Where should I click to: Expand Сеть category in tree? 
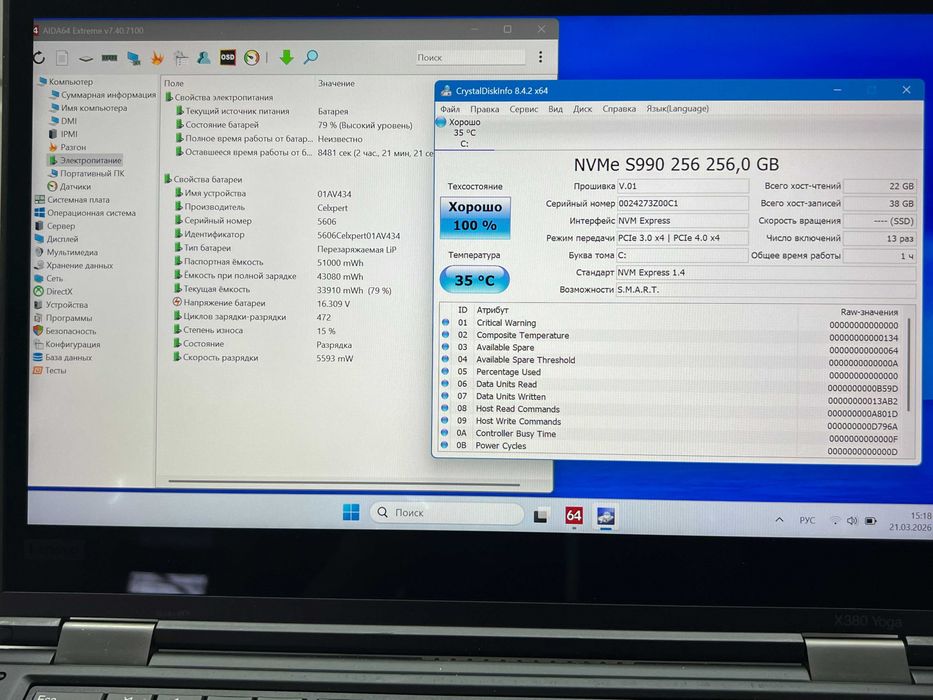[48, 278]
